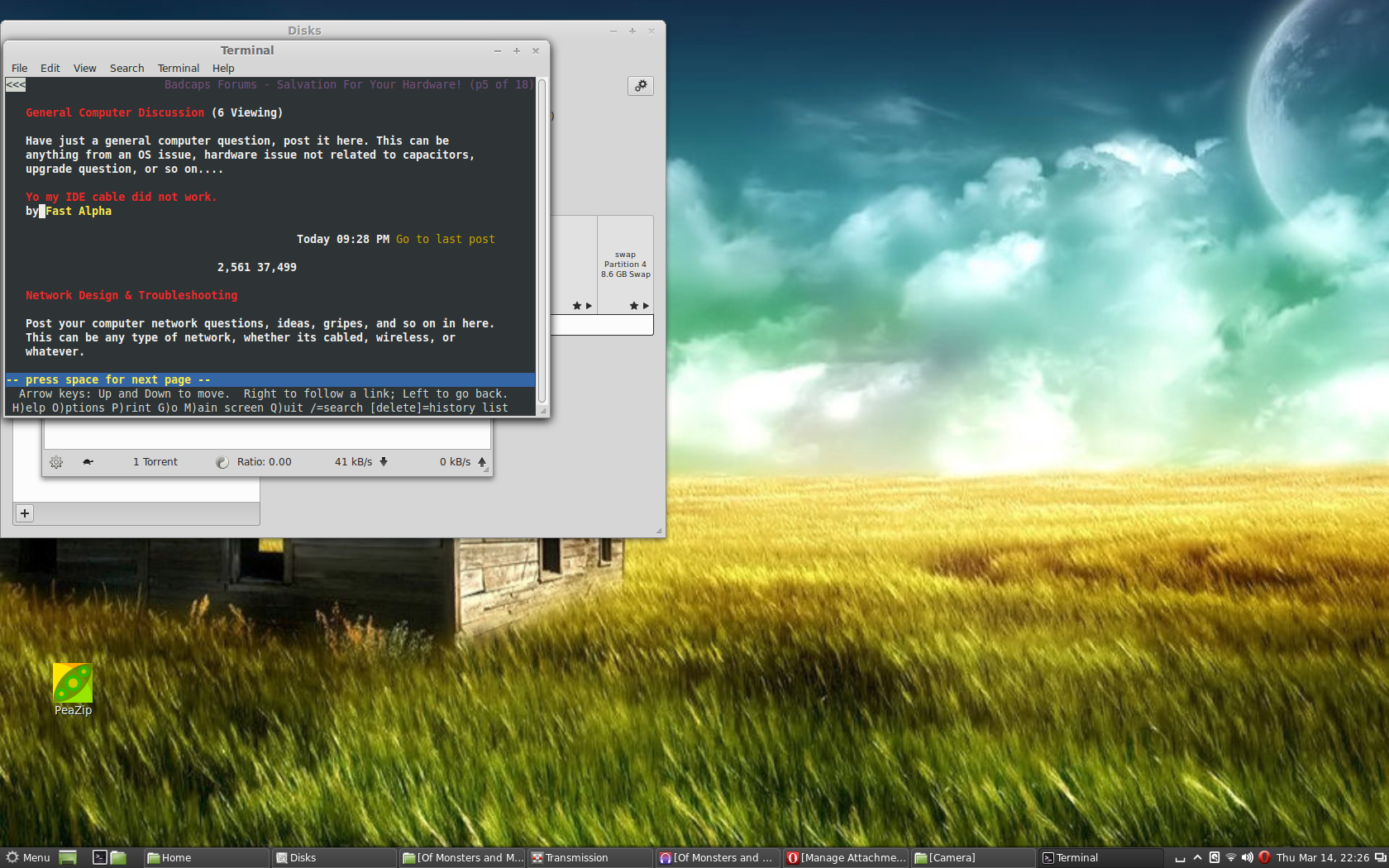Viewport: 1389px width, 868px height.
Task: Follow the 'Go to last post' link
Action: tap(446, 239)
